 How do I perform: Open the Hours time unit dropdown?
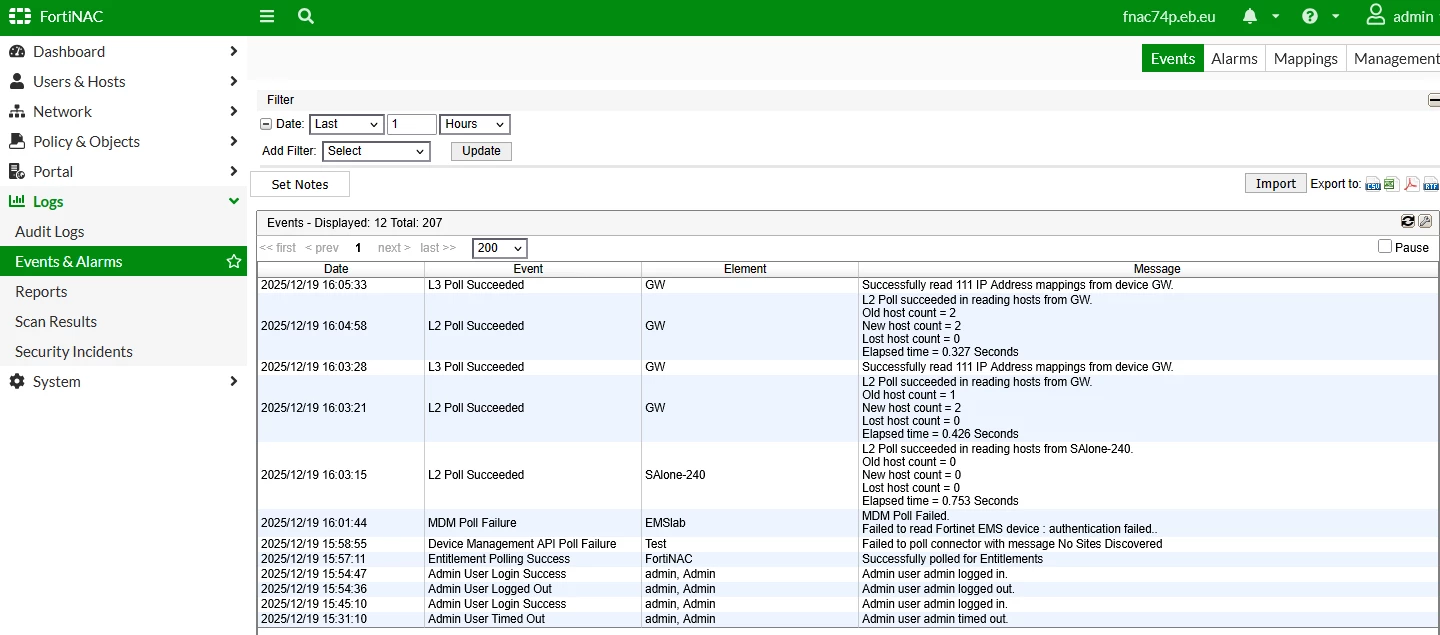click(475, 124)
